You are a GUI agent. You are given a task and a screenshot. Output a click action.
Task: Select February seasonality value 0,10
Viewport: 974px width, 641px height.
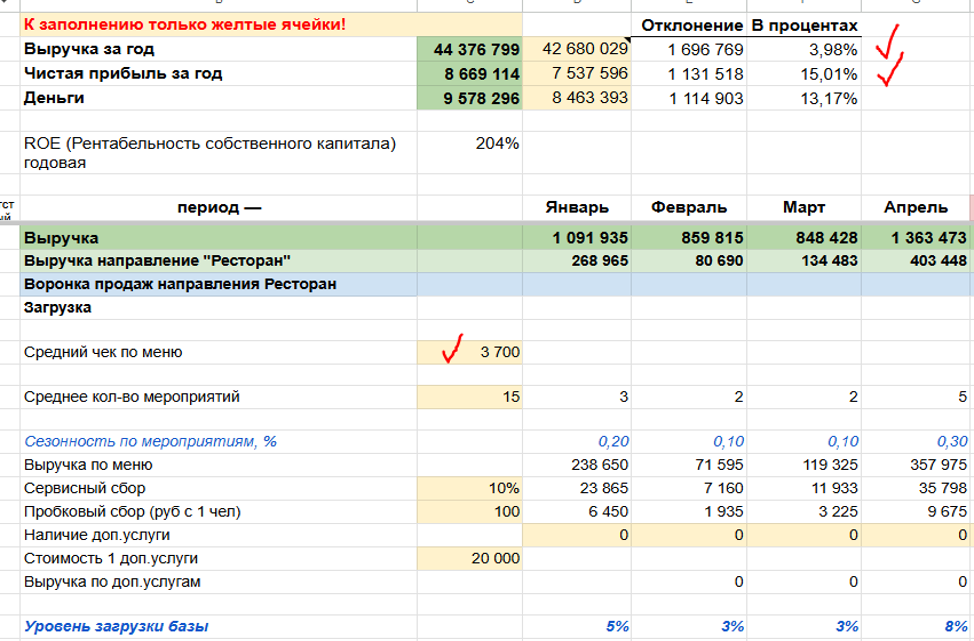(691, 441)
